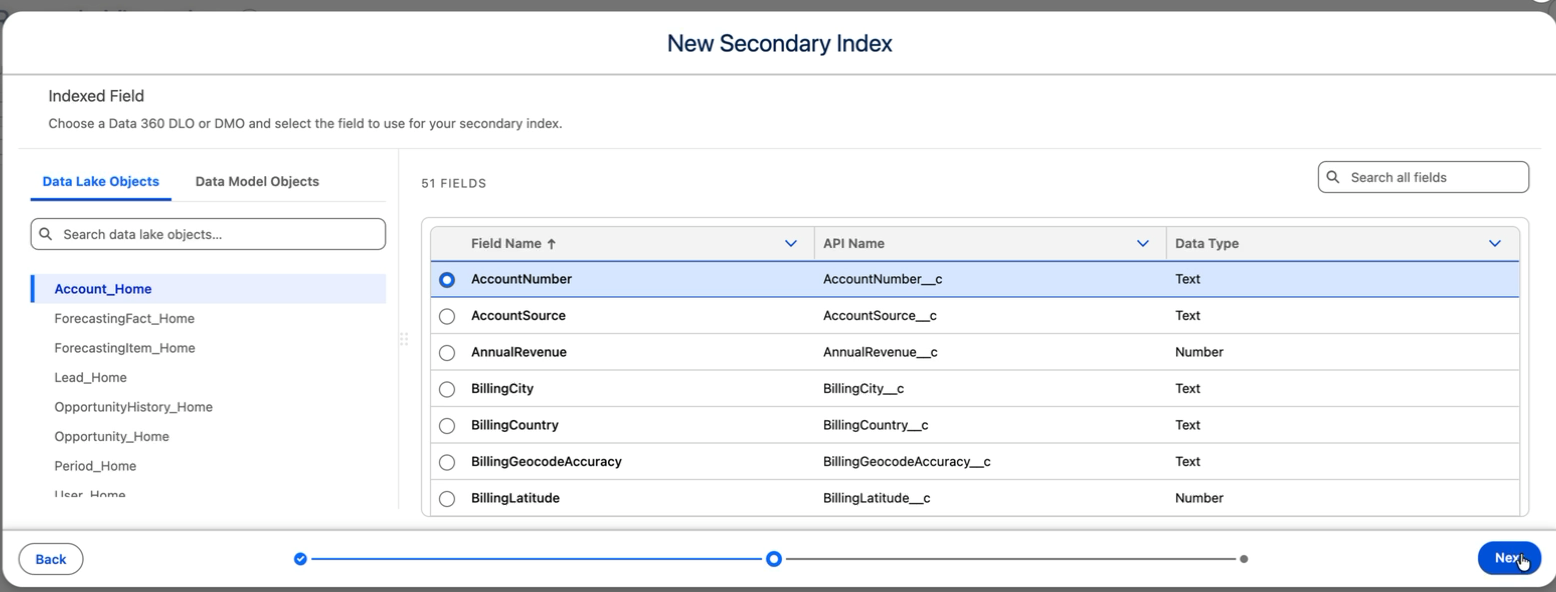Focus the Search all fields box
The width and height of the screenshot is (1556, 592).
1423,177
